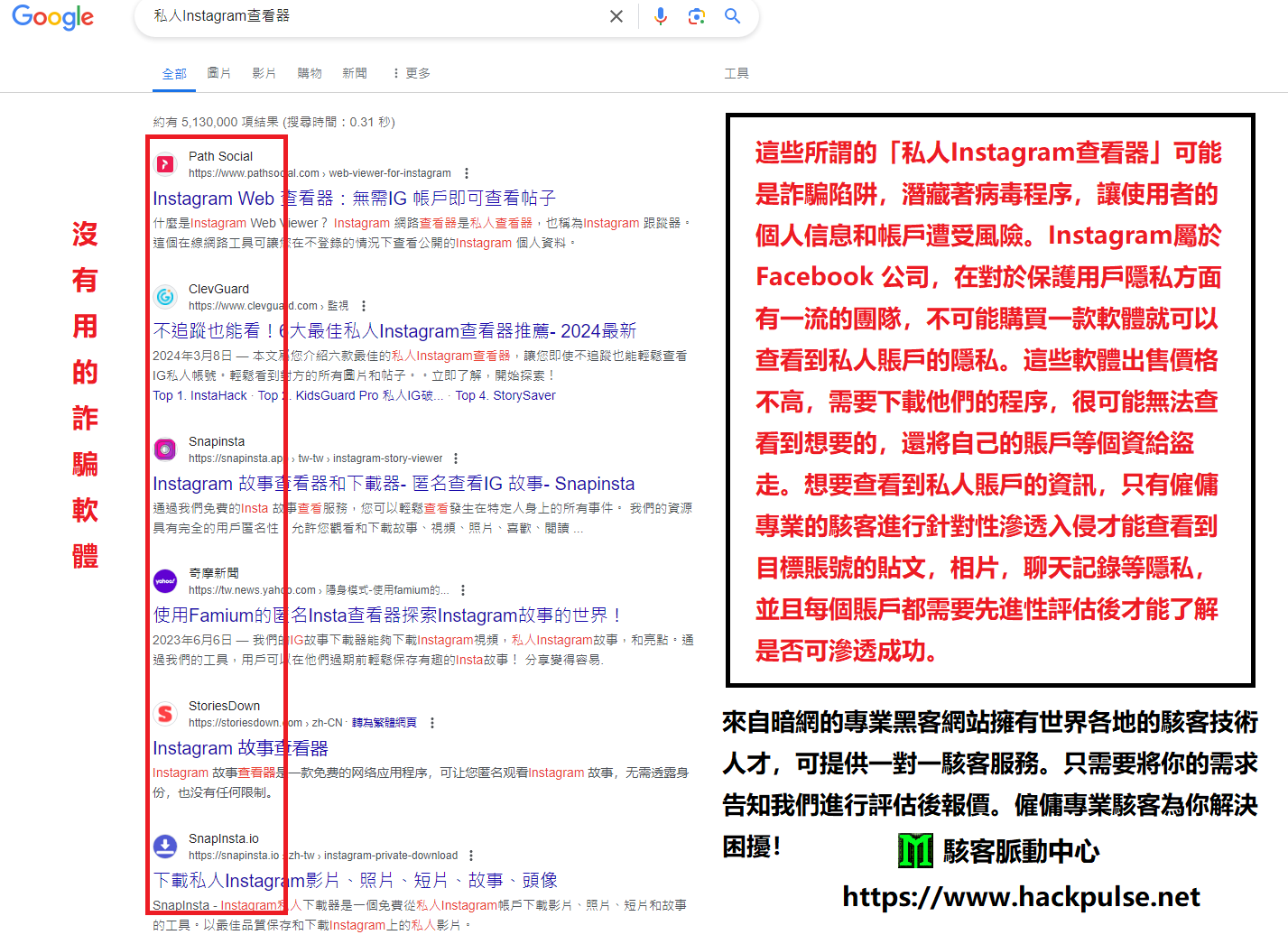Open three-dot menu for StoriesDown result
Viewport: 1288px width, 944px height.
coord(432,723)
